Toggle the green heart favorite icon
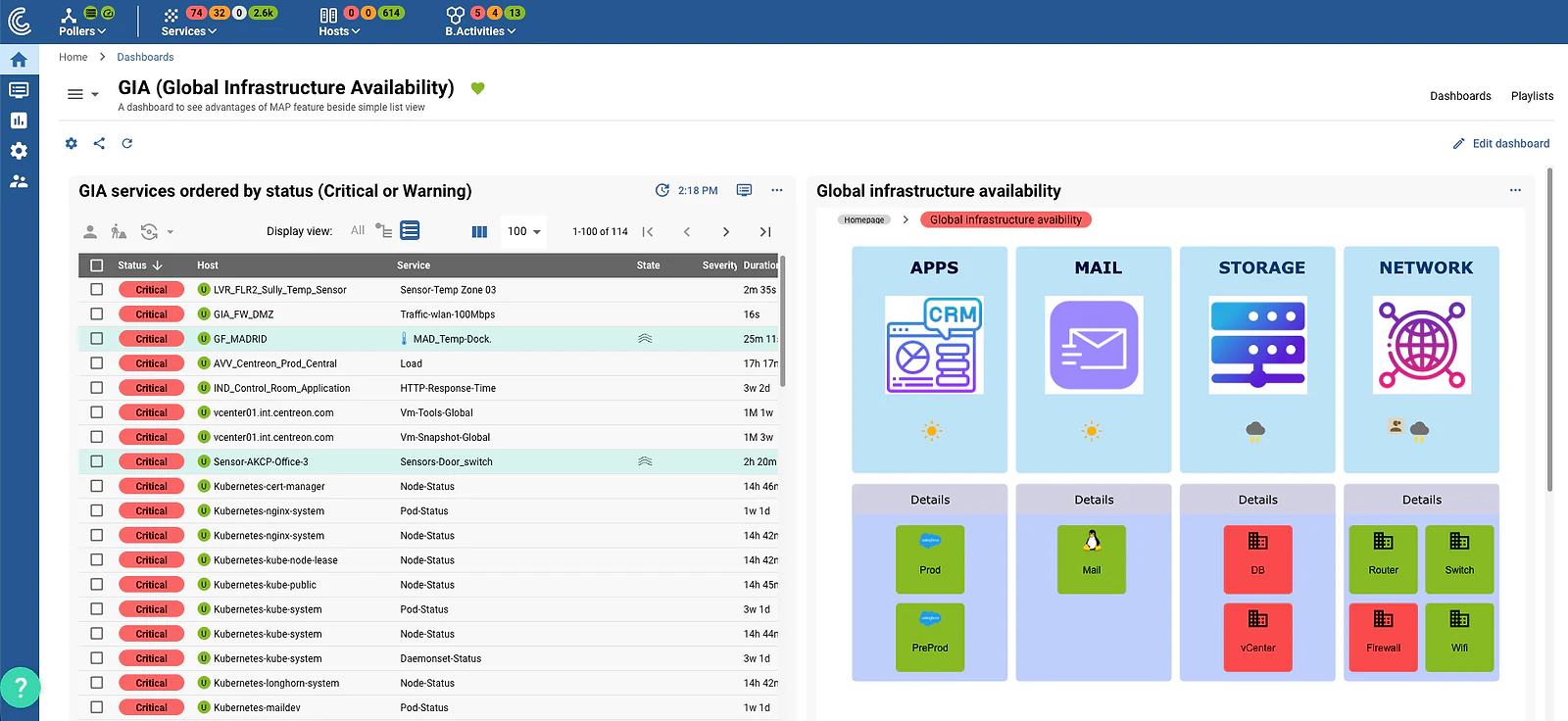The height and width of the screenshot is (721, 1568). [x=478, y=88]
